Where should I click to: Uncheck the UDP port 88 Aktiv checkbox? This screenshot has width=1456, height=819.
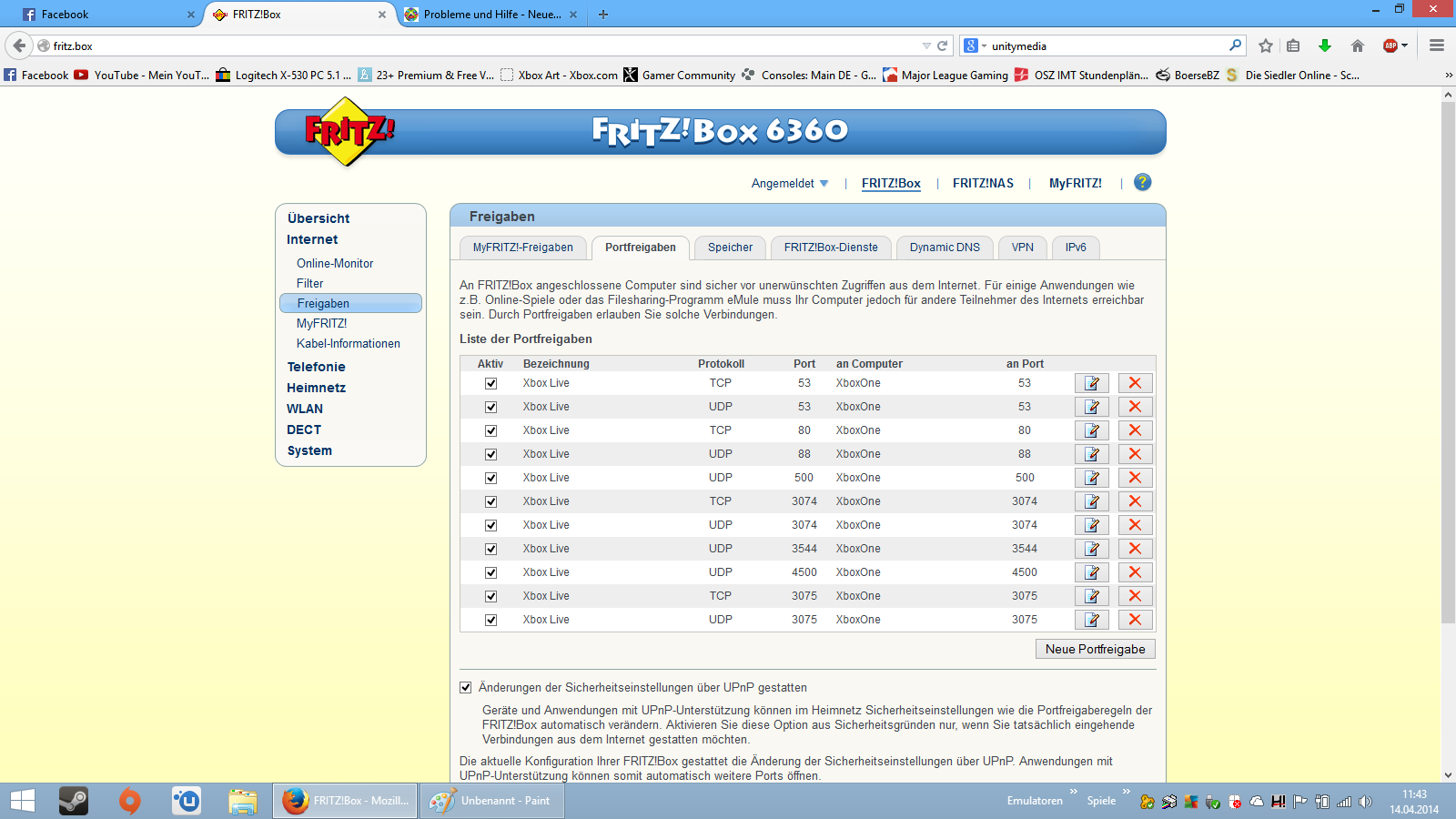490,455
